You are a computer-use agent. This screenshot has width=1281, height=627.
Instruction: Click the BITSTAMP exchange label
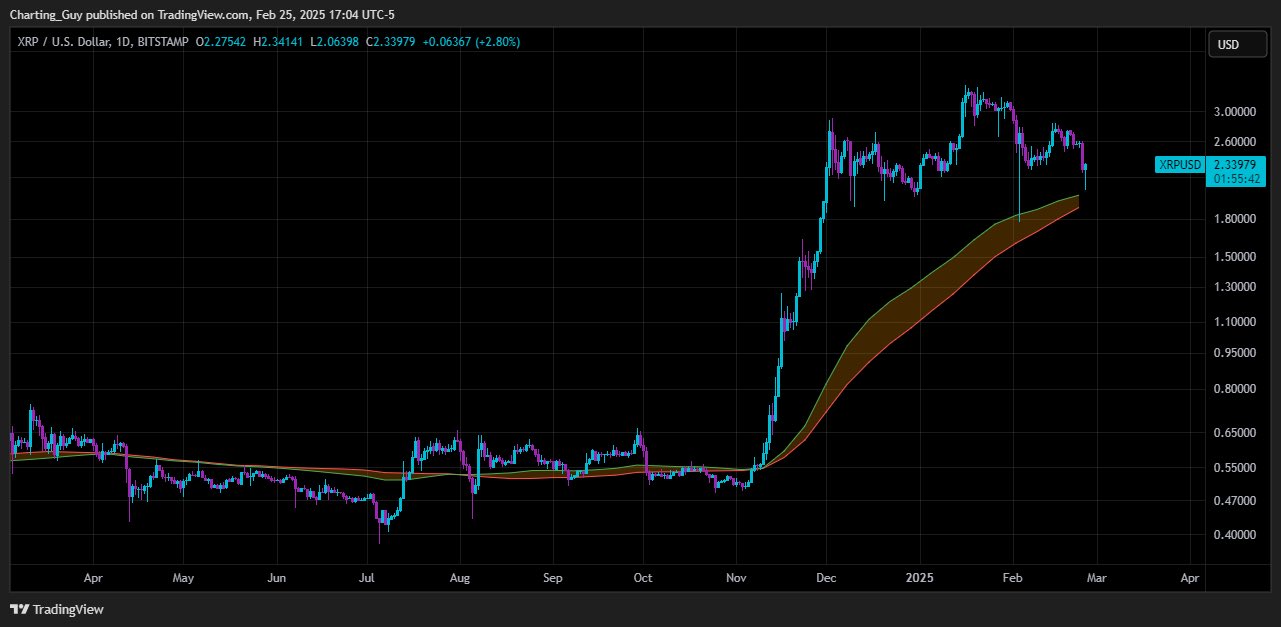(161, 42)
